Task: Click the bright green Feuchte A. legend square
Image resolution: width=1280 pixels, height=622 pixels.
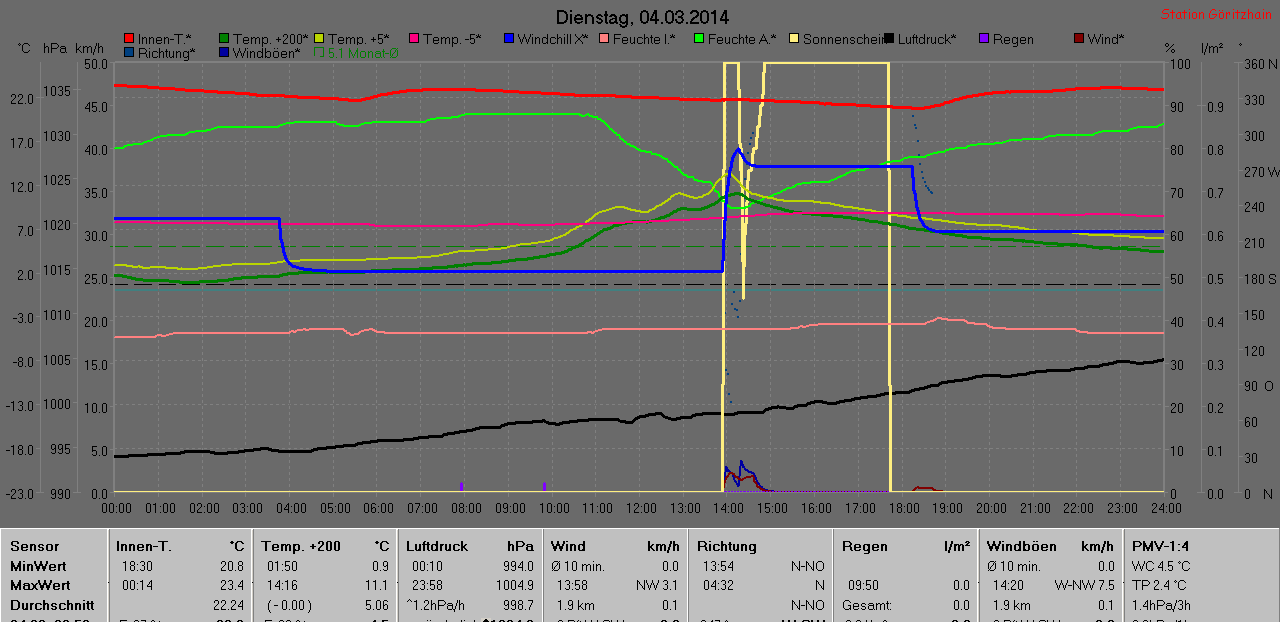Action: (x=698, y=39)
